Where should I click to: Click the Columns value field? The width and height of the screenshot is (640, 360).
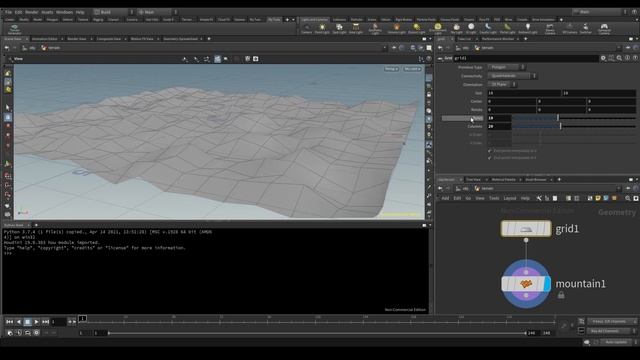pyautogui.click(x=499, y=126)
